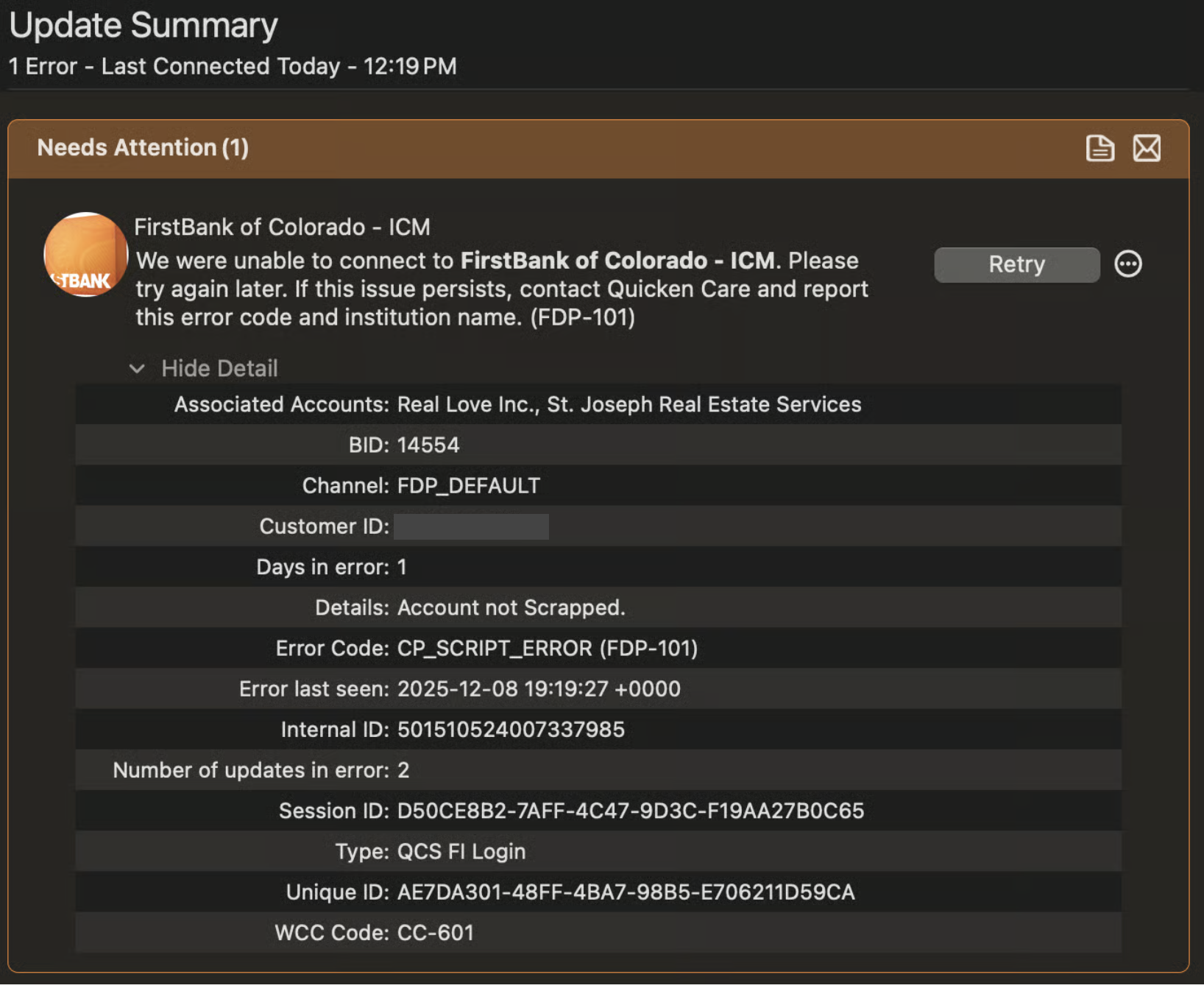Click the Associated Accounts value text

click(x=629, y=404)
